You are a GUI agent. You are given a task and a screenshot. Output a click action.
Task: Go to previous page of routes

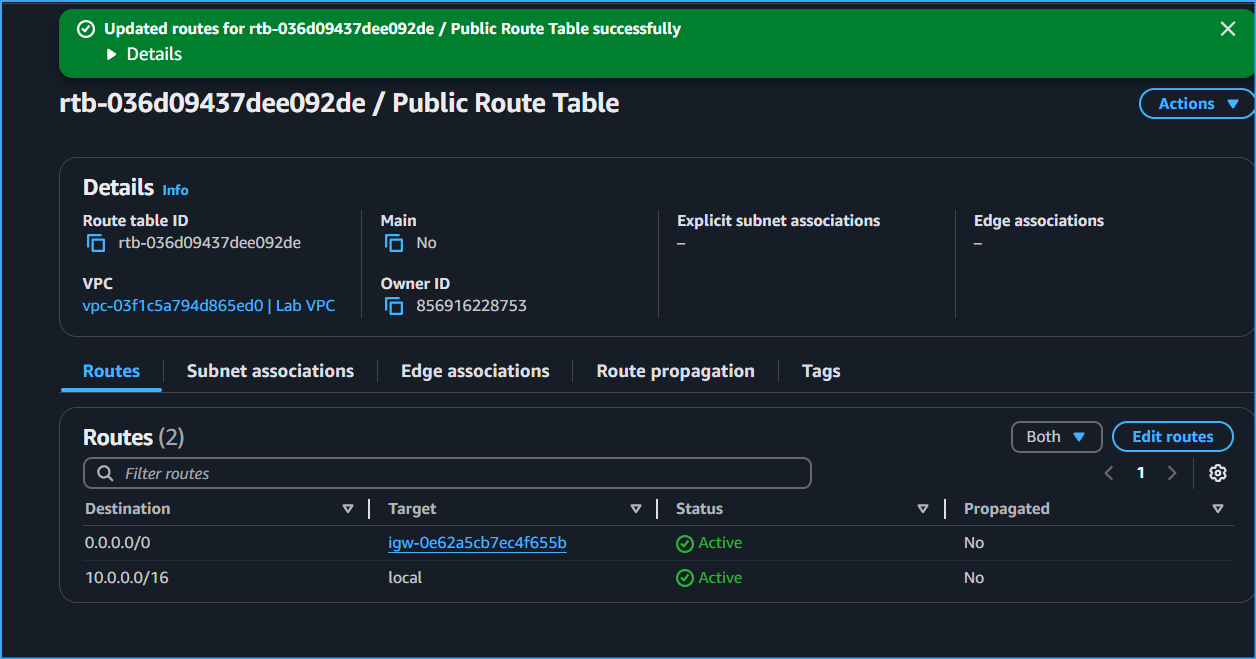(1108, 472)
